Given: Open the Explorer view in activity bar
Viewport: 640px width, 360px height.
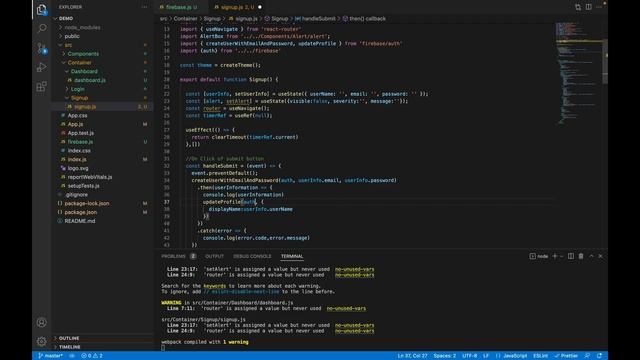Looking at the screenshot, I should click(x=42, y=10).
